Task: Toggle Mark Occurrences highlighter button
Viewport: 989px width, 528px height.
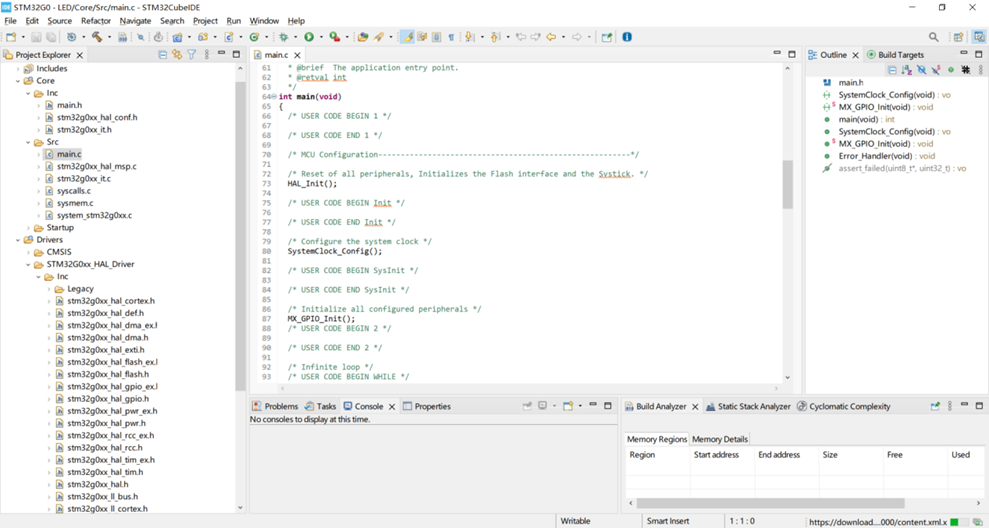Action: pyautogui.click(x=407, y=37)
